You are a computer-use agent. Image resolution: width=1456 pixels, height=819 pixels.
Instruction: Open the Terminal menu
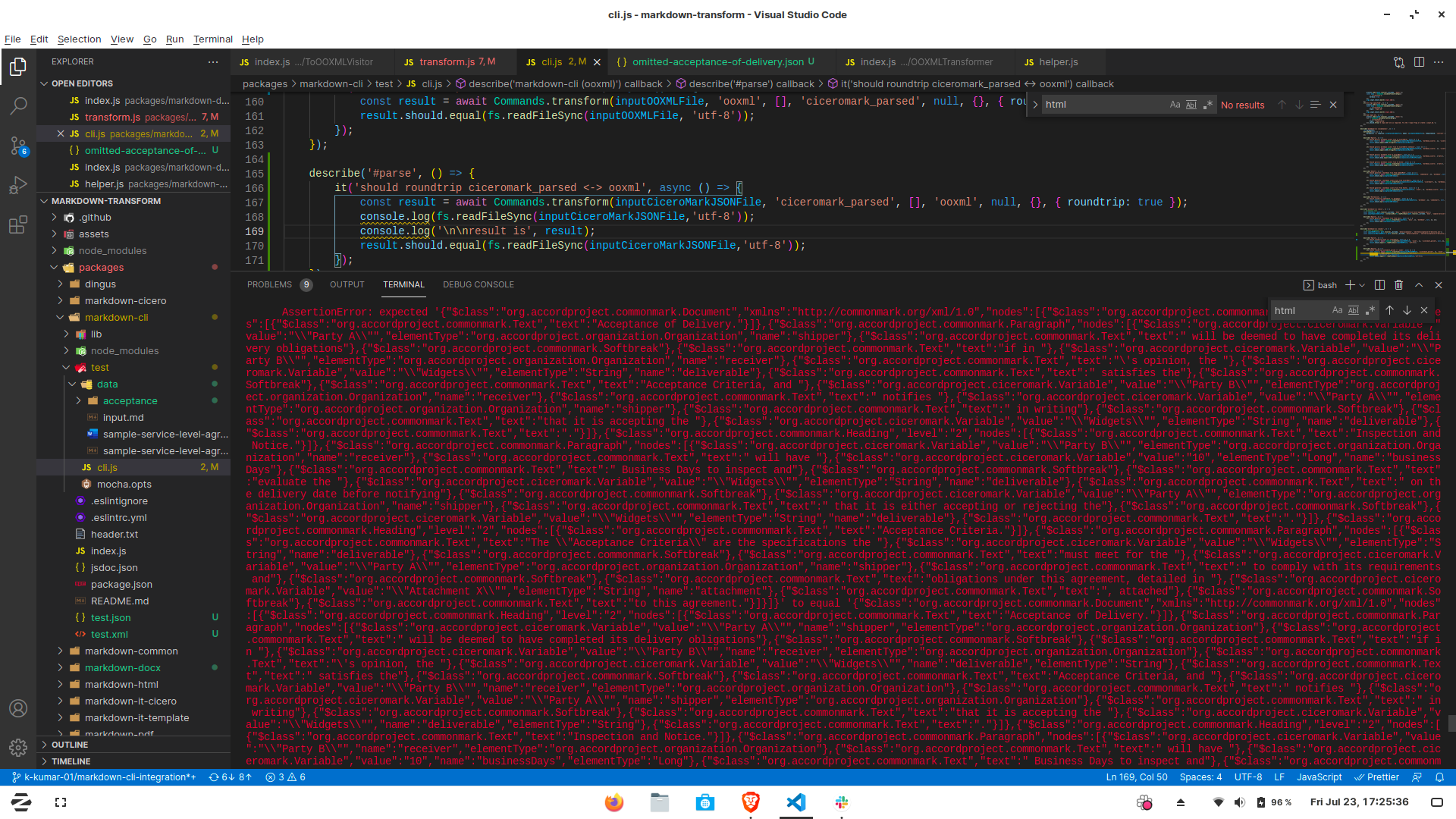[212, 39]
